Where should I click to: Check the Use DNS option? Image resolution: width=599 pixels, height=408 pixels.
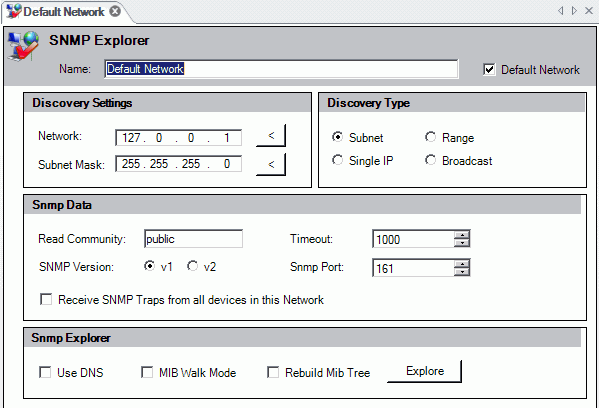[x=45, y=372]
